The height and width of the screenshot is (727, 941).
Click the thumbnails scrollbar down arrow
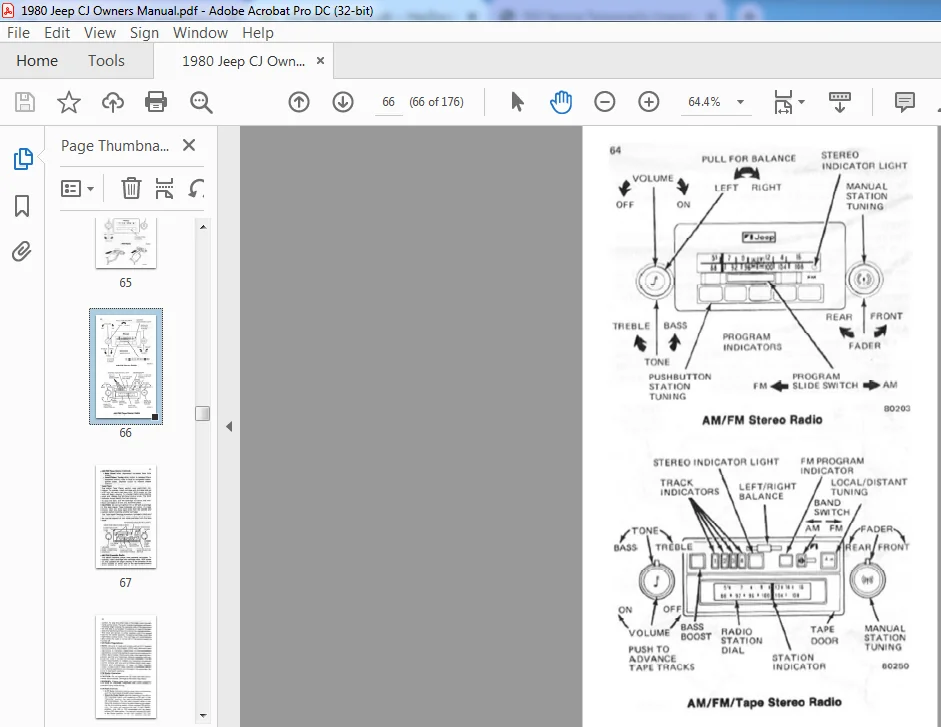(203, 715)
